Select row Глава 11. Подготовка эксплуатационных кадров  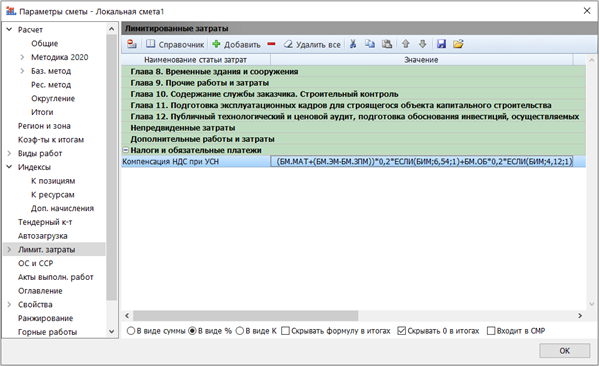(353, 105)
